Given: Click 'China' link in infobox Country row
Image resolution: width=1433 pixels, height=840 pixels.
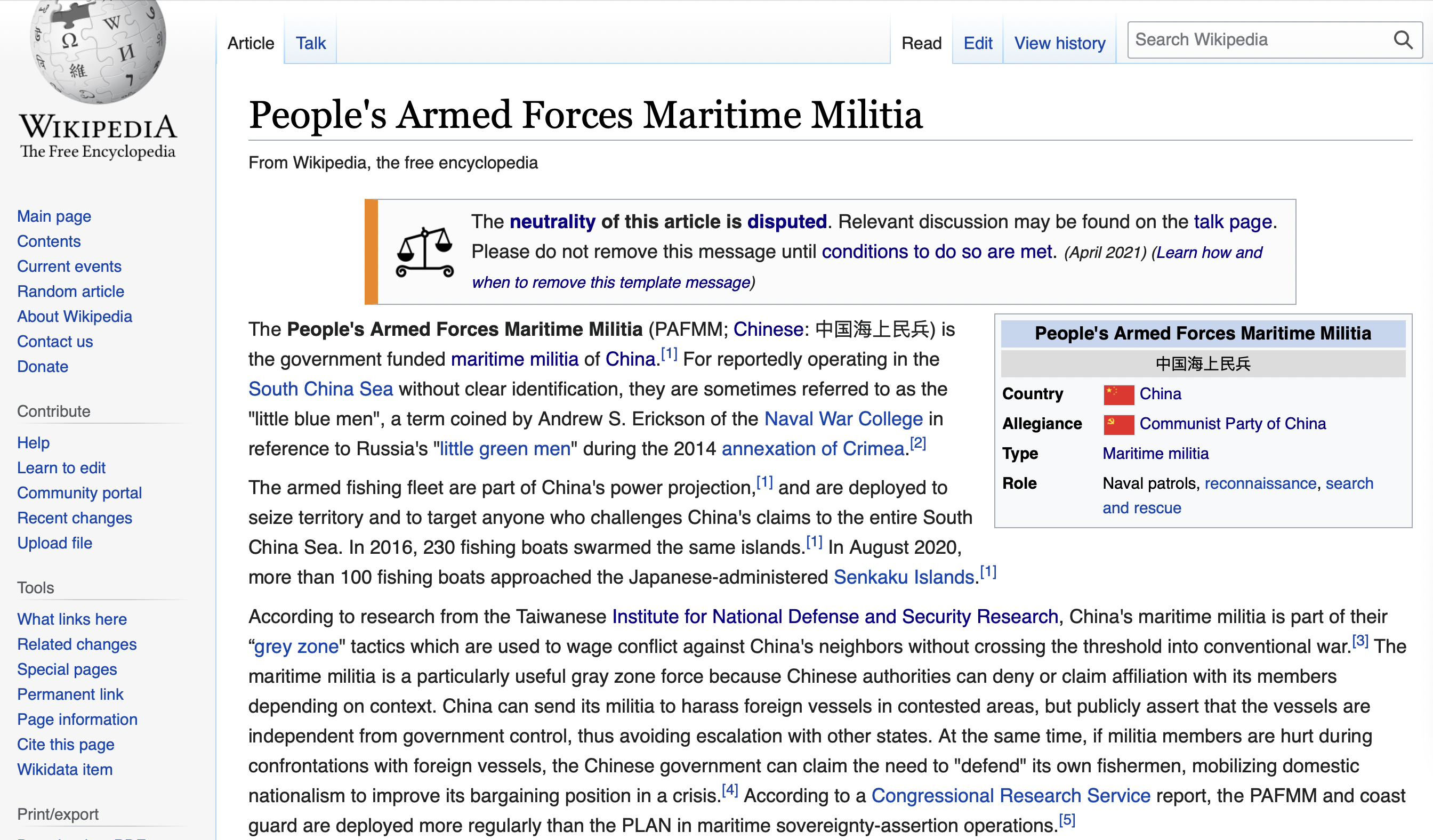Looking at the screenshot, I should click(x=1161, y=393).
